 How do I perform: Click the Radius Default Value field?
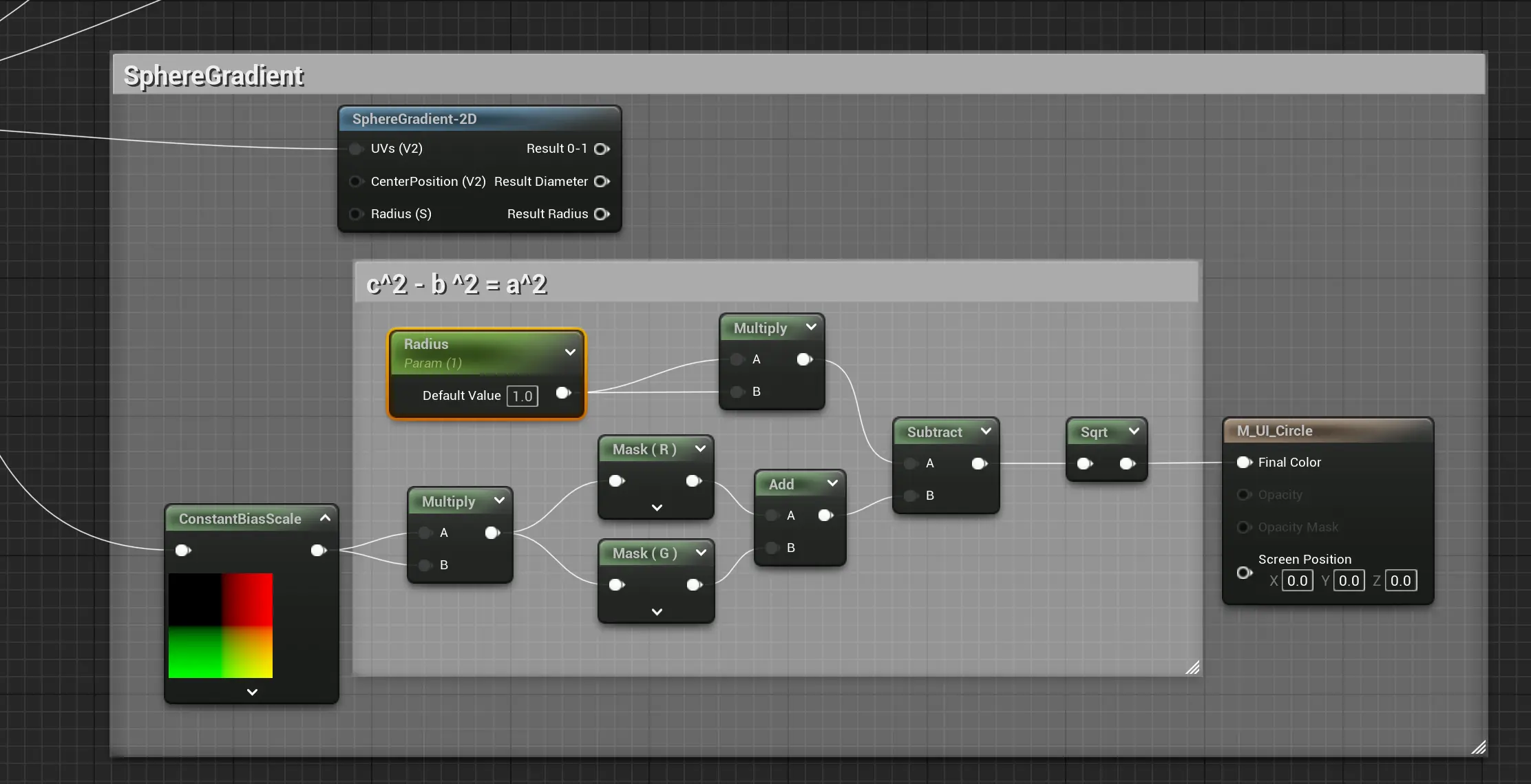pyautogui.click(x=522, y=396)
